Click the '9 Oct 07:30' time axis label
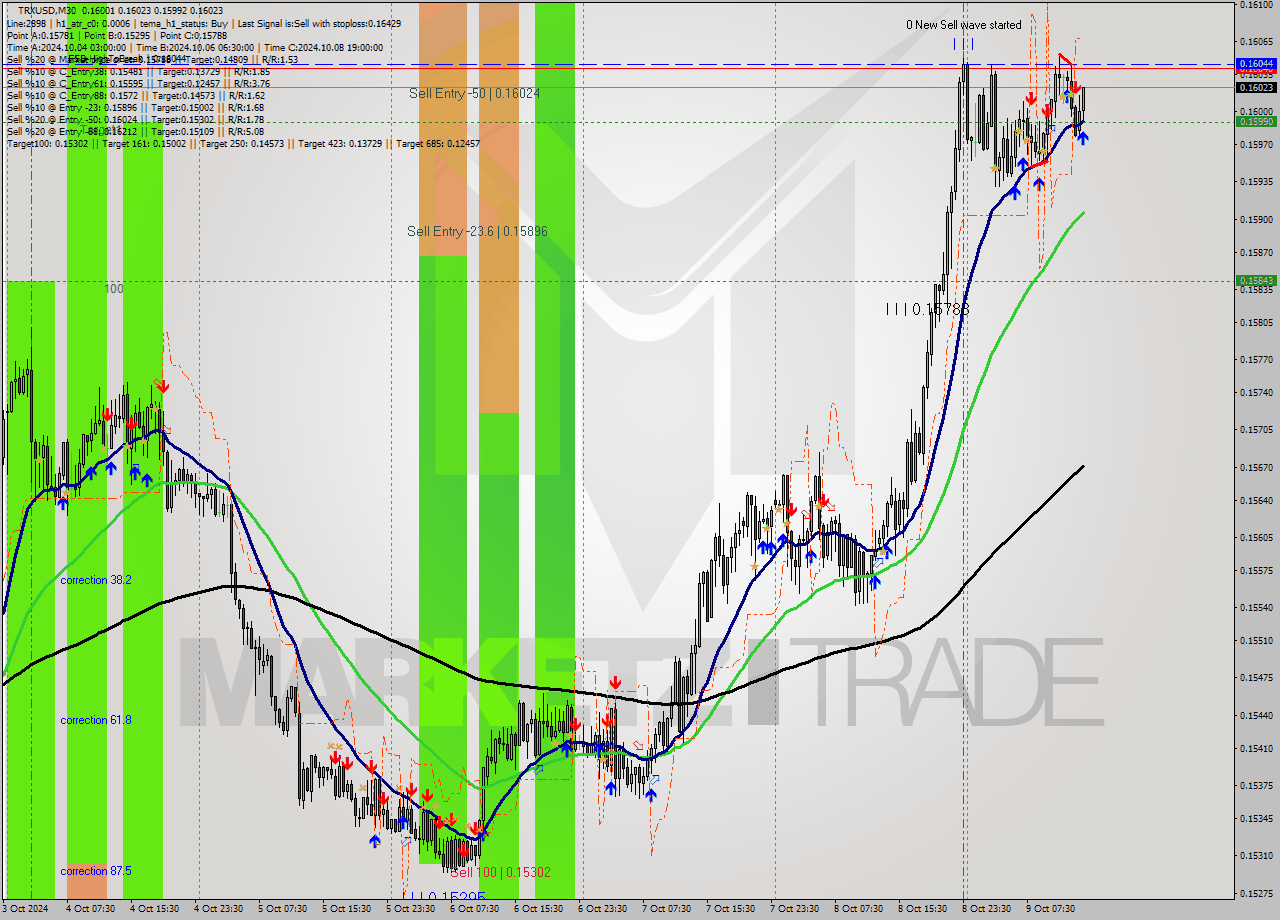This screenshot has height=920, width=1280. [x=1050, y=909]
